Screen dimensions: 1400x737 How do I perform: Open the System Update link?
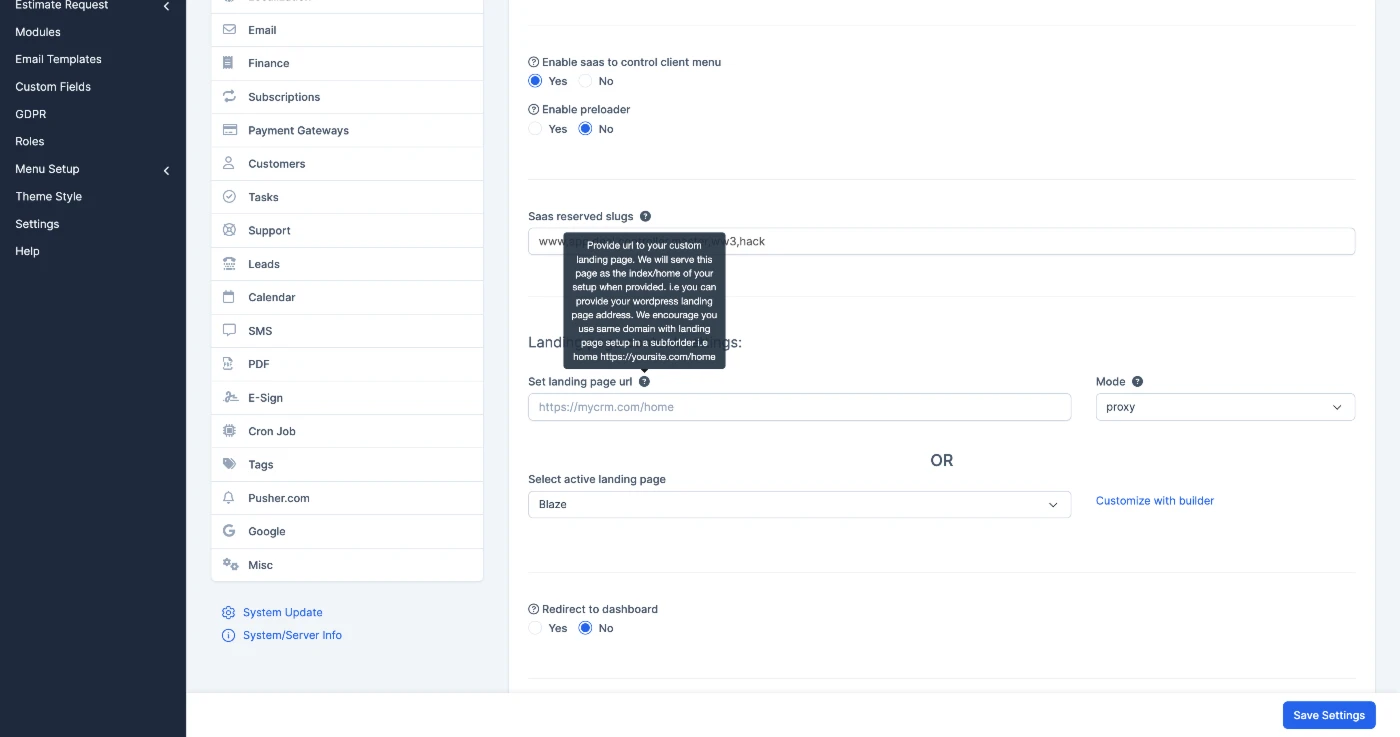[x=283, y=612]
